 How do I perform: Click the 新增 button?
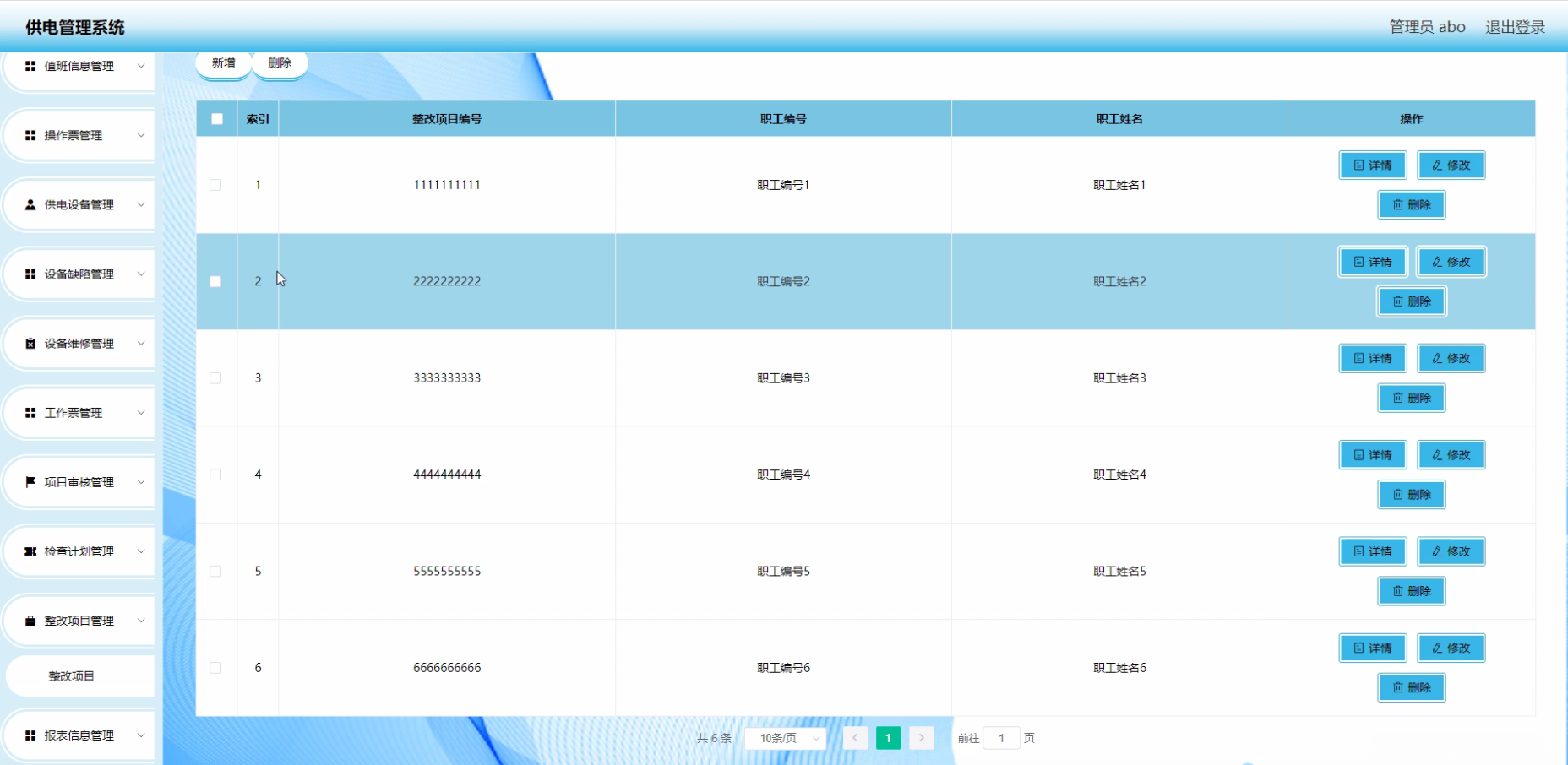pyautogui.click(x=224, y=63)
